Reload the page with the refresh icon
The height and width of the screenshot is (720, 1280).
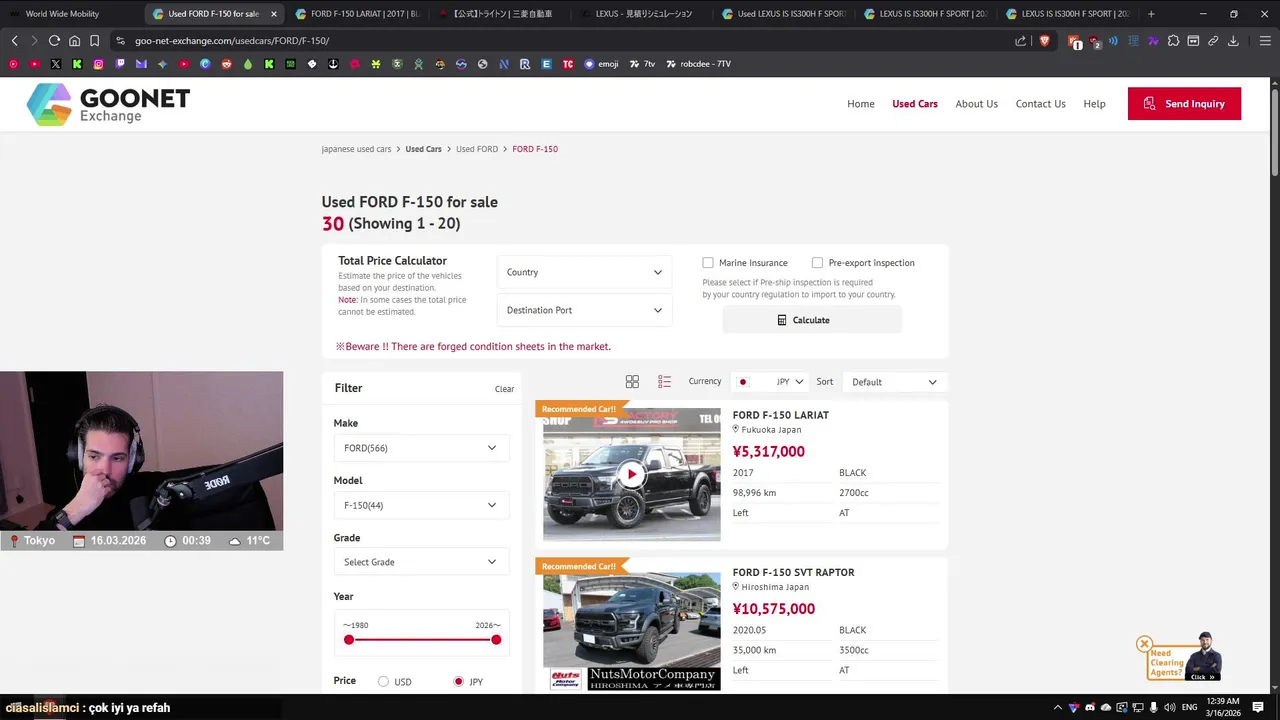[54, 41]
